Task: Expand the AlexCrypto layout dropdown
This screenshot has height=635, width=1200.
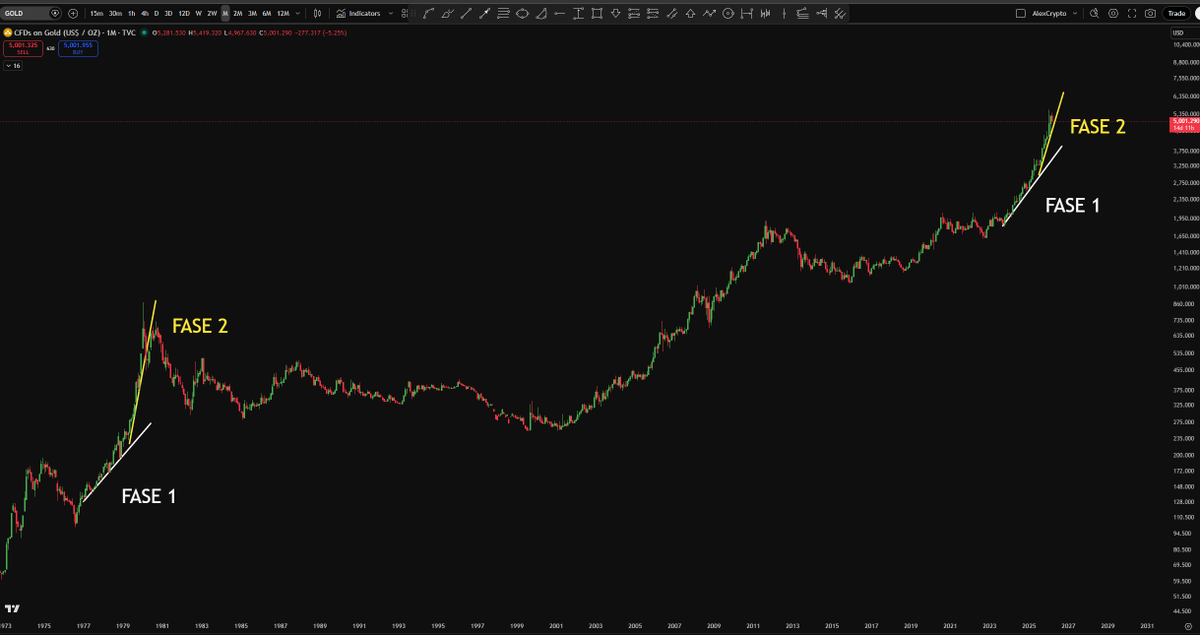Action: (1076, 14)
